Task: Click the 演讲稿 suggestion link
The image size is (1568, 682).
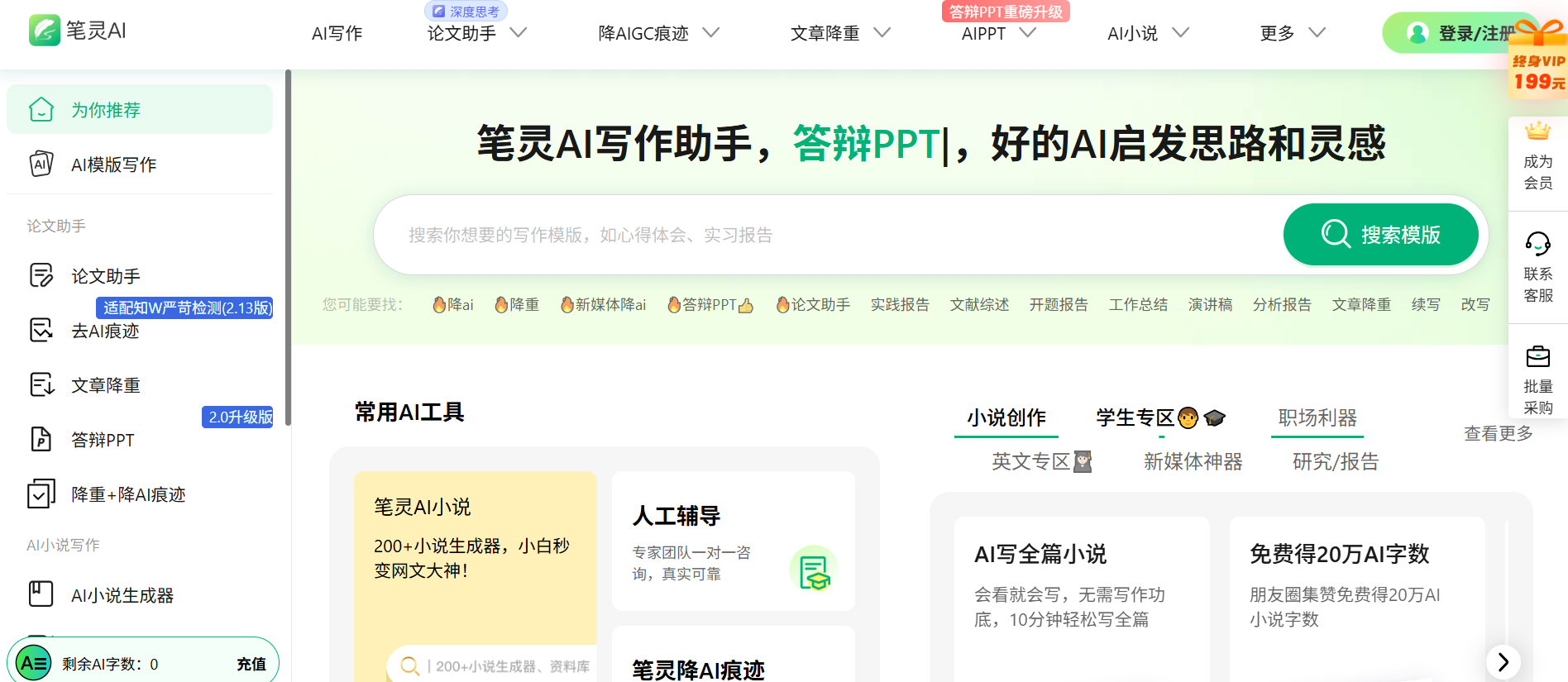Action: point(1210,305)
